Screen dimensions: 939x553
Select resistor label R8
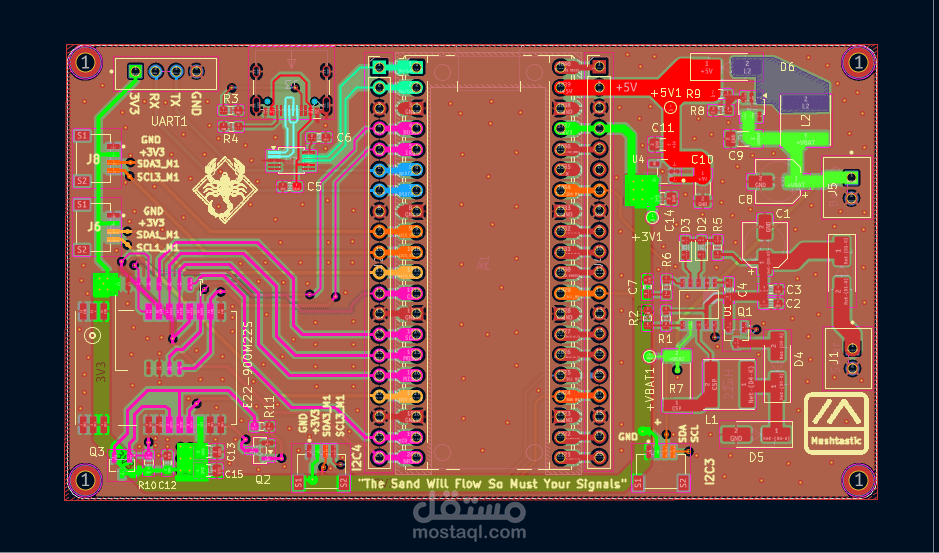pos(697,110)
